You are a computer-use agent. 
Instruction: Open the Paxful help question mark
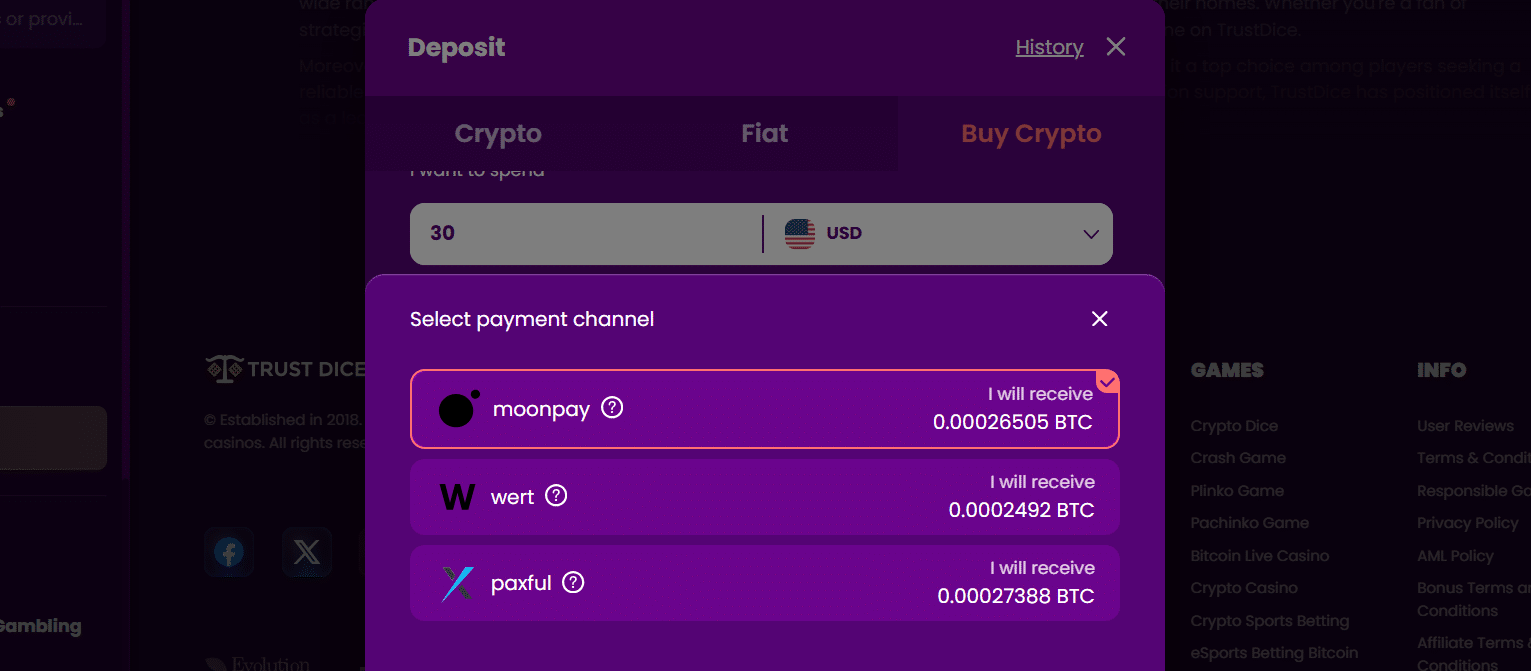coord(572,582)
